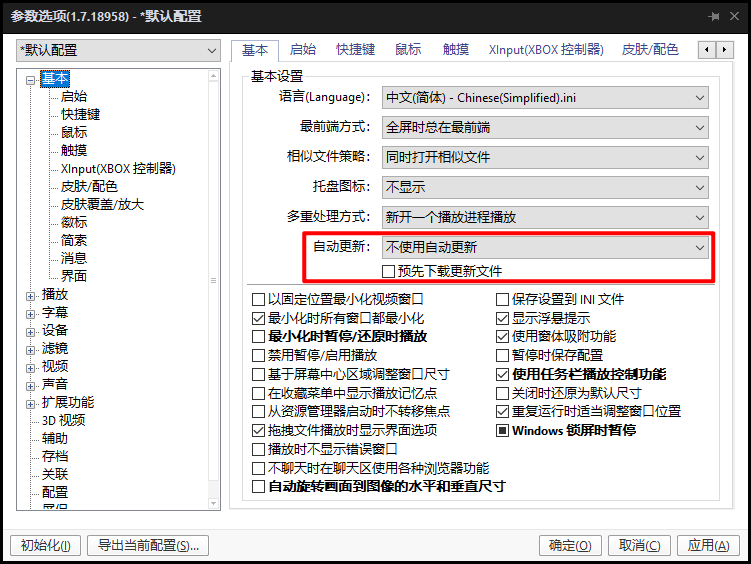
Task: Collapse the 基本 tree node
Action: pyautogui.click(x=31, y=80)
